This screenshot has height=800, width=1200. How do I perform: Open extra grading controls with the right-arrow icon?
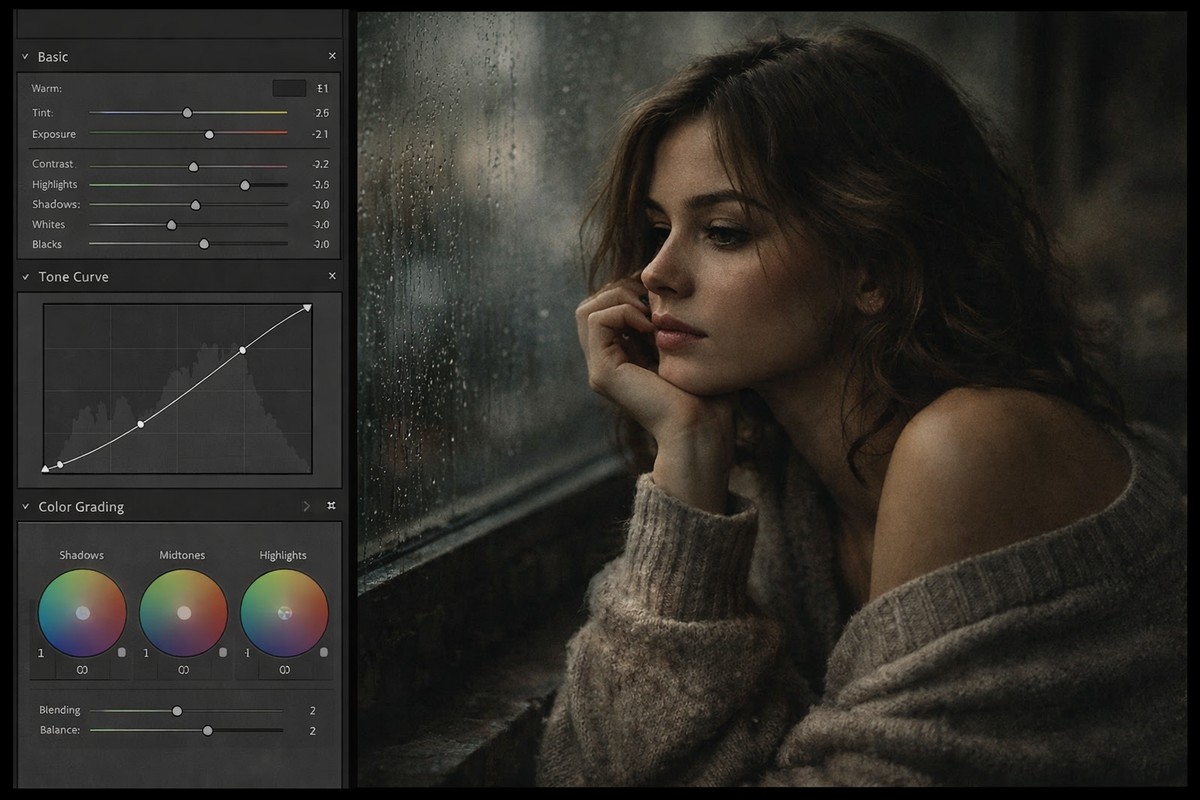tap(305, 506)
